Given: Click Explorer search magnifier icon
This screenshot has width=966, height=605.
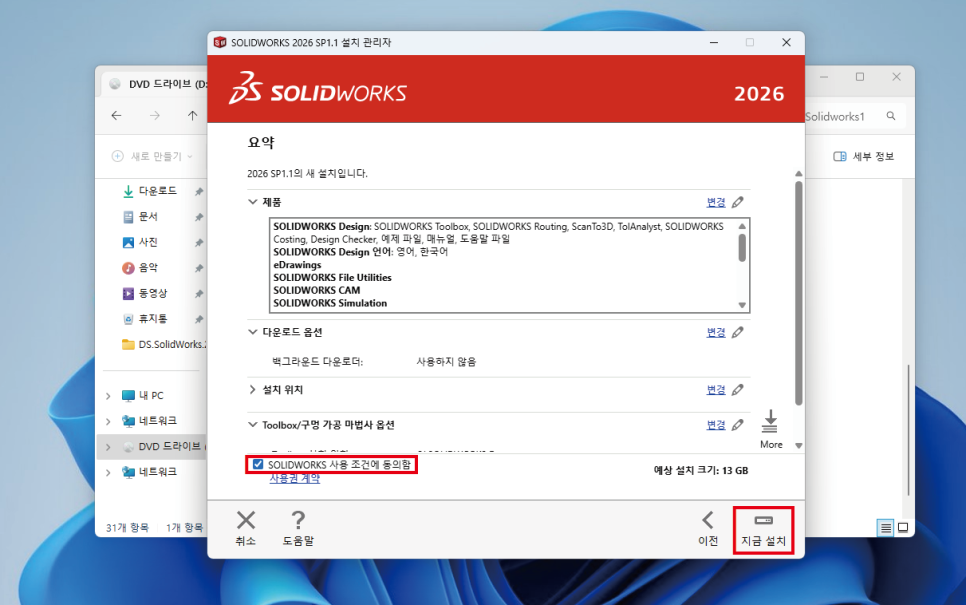Looking at the screenshot, I should 891,116.
